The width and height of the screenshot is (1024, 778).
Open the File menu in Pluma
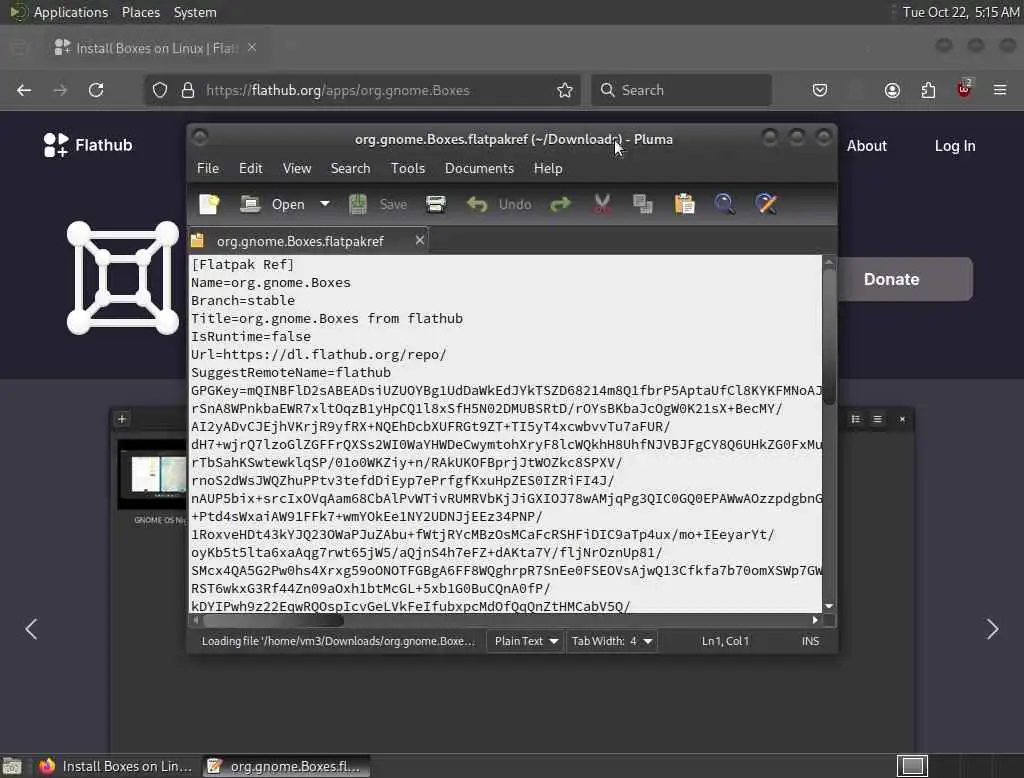pos(208,169)
